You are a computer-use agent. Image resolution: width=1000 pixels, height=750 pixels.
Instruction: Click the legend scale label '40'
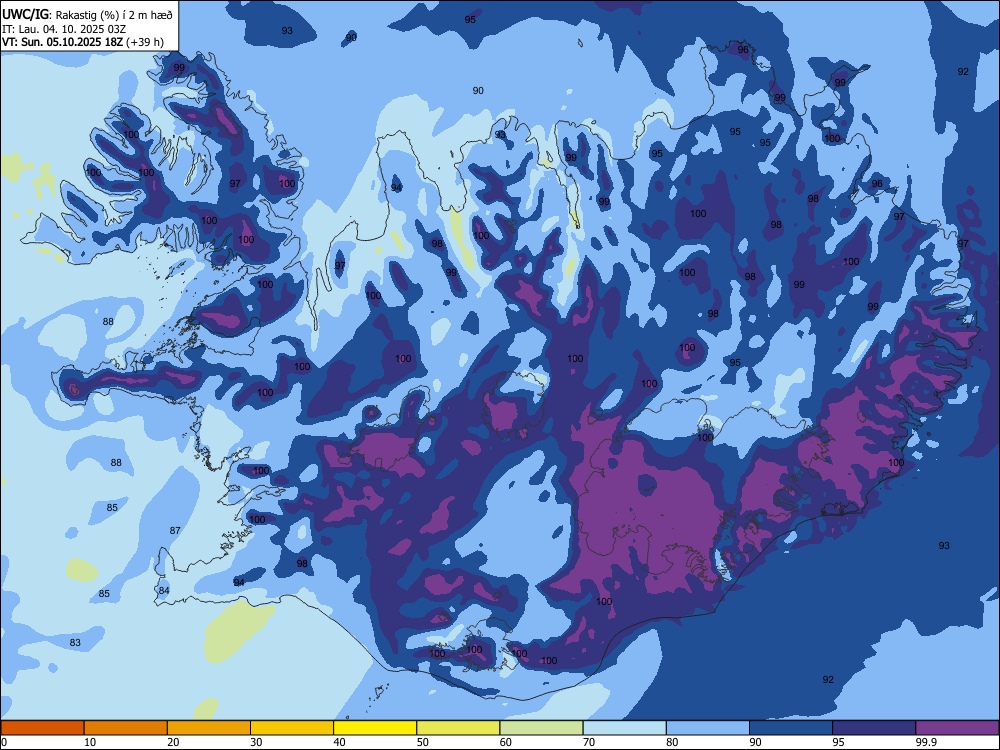[339, 742]
